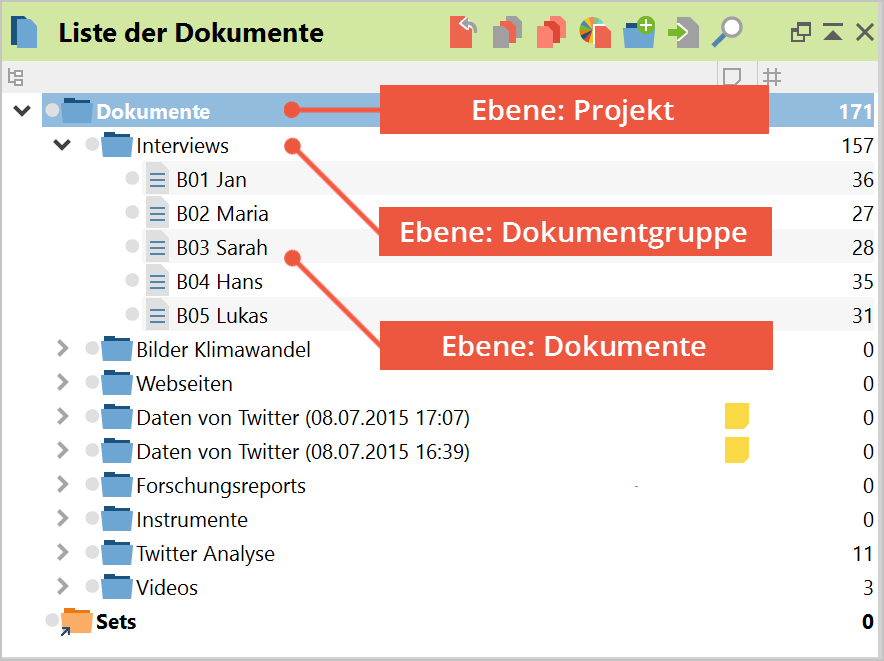Image resolution: width=884 pixels, height=661 pixels.
Task: Activate document B02 Maria circle
Action: point(132,212)
